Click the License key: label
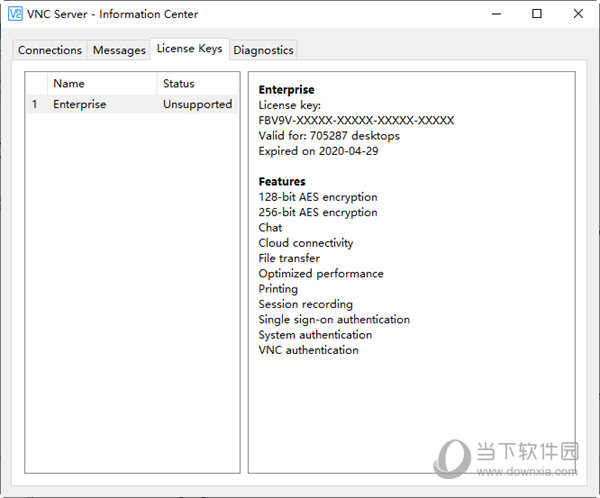Viewport: 600px width, 498px height. click(x=290, y=105)
